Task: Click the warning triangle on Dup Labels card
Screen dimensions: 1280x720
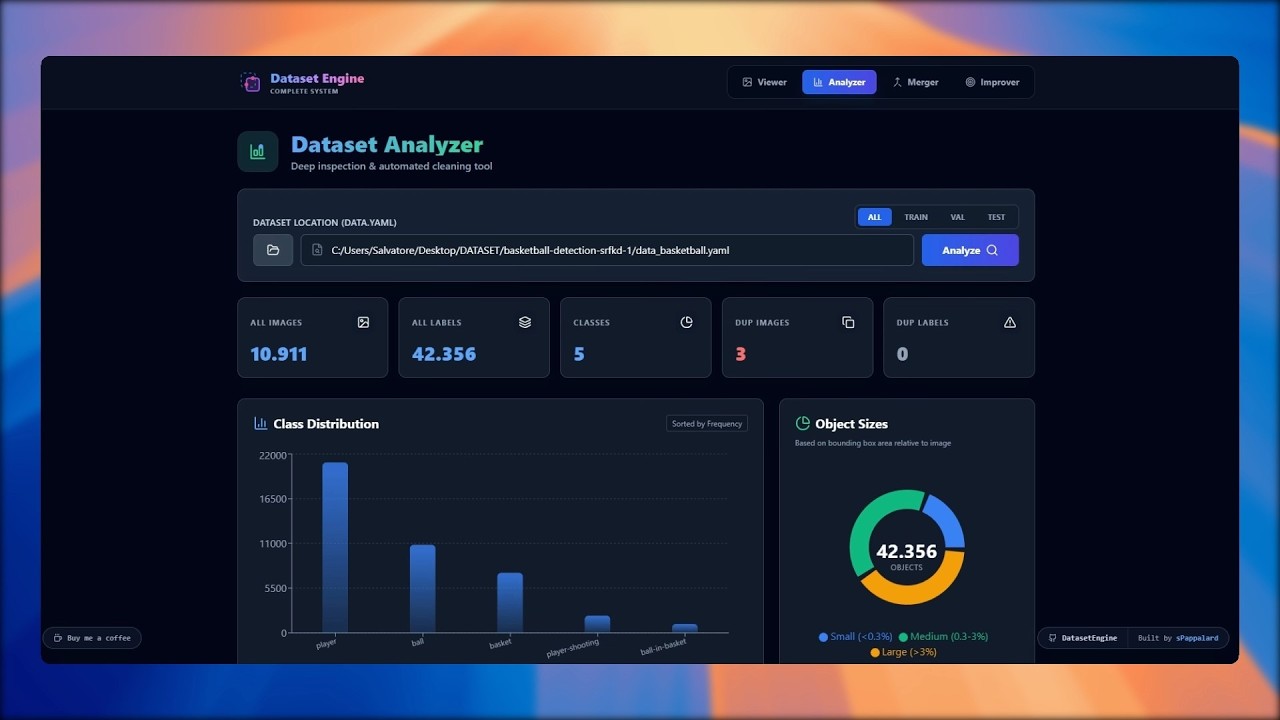Action: point(1009,322)
